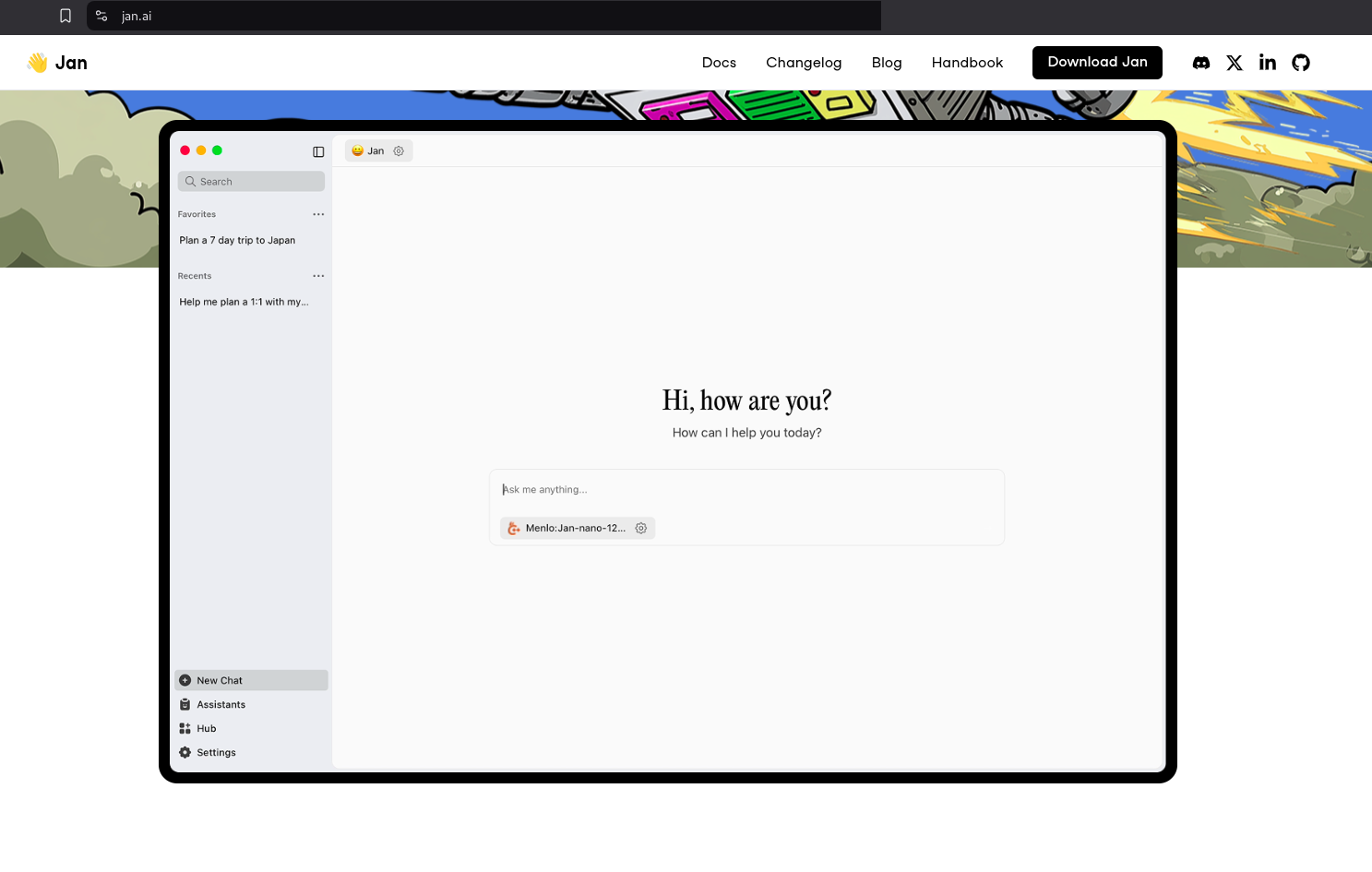Open the X (Twitter) icon link

click(x=1234, y=63)
